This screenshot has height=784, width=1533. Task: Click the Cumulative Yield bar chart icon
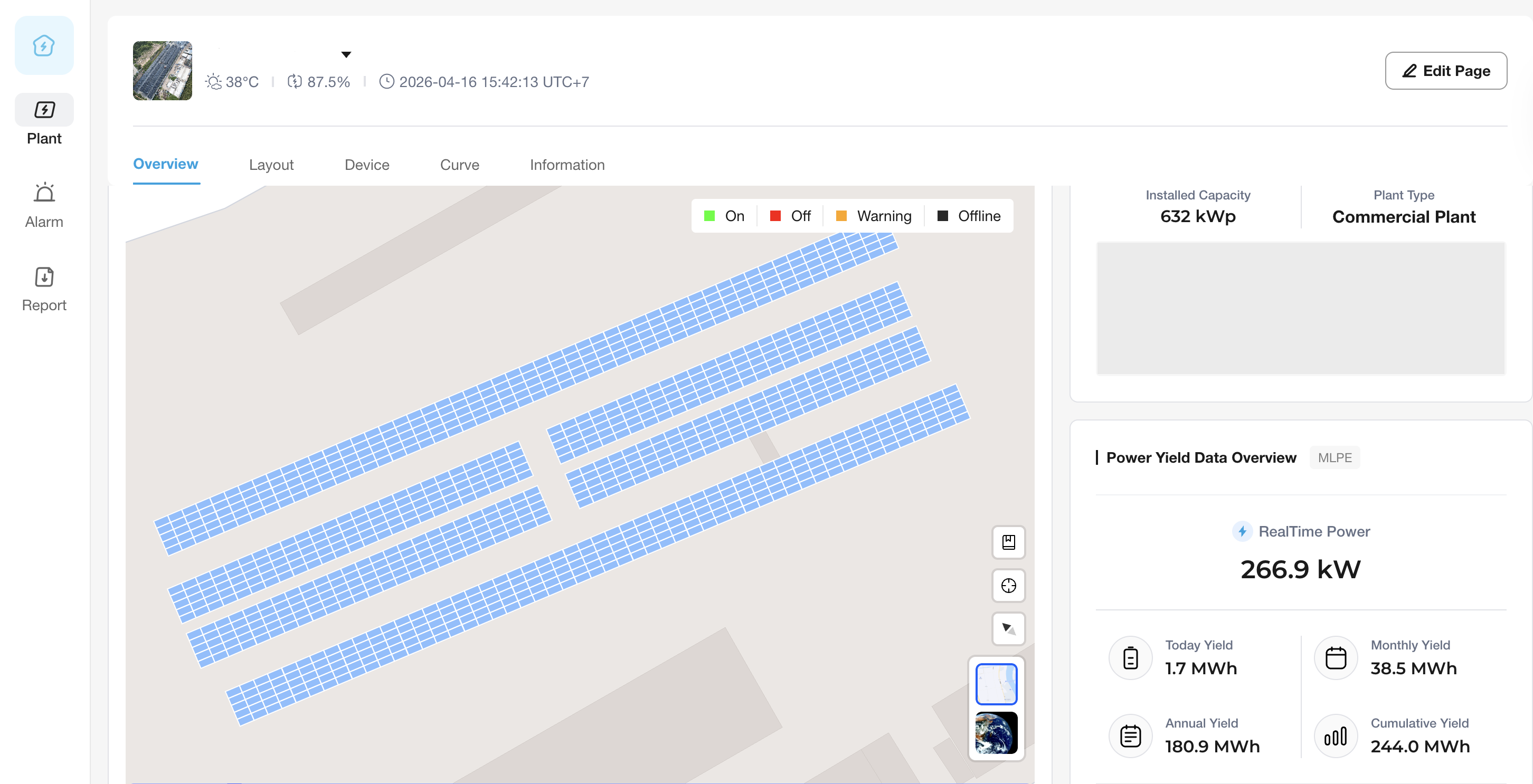click(1336, 737)
